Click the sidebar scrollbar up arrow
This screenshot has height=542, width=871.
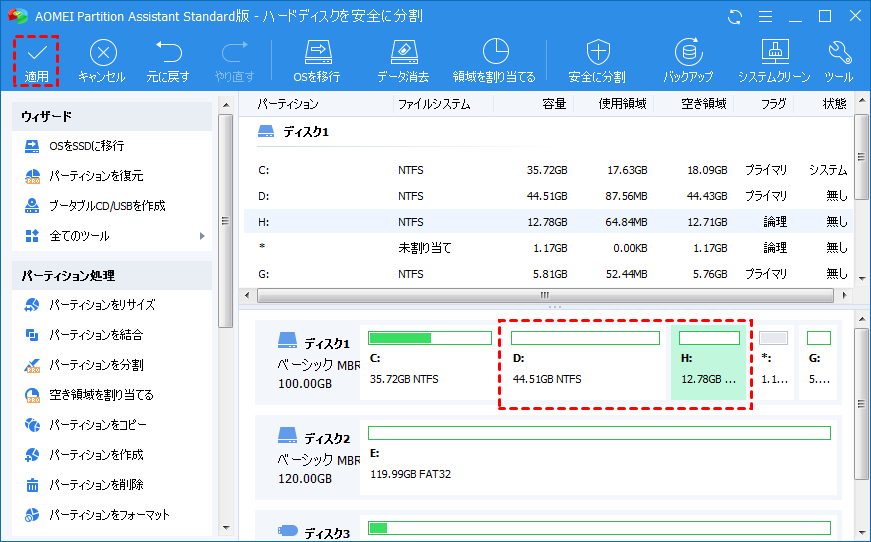(226, 104)
